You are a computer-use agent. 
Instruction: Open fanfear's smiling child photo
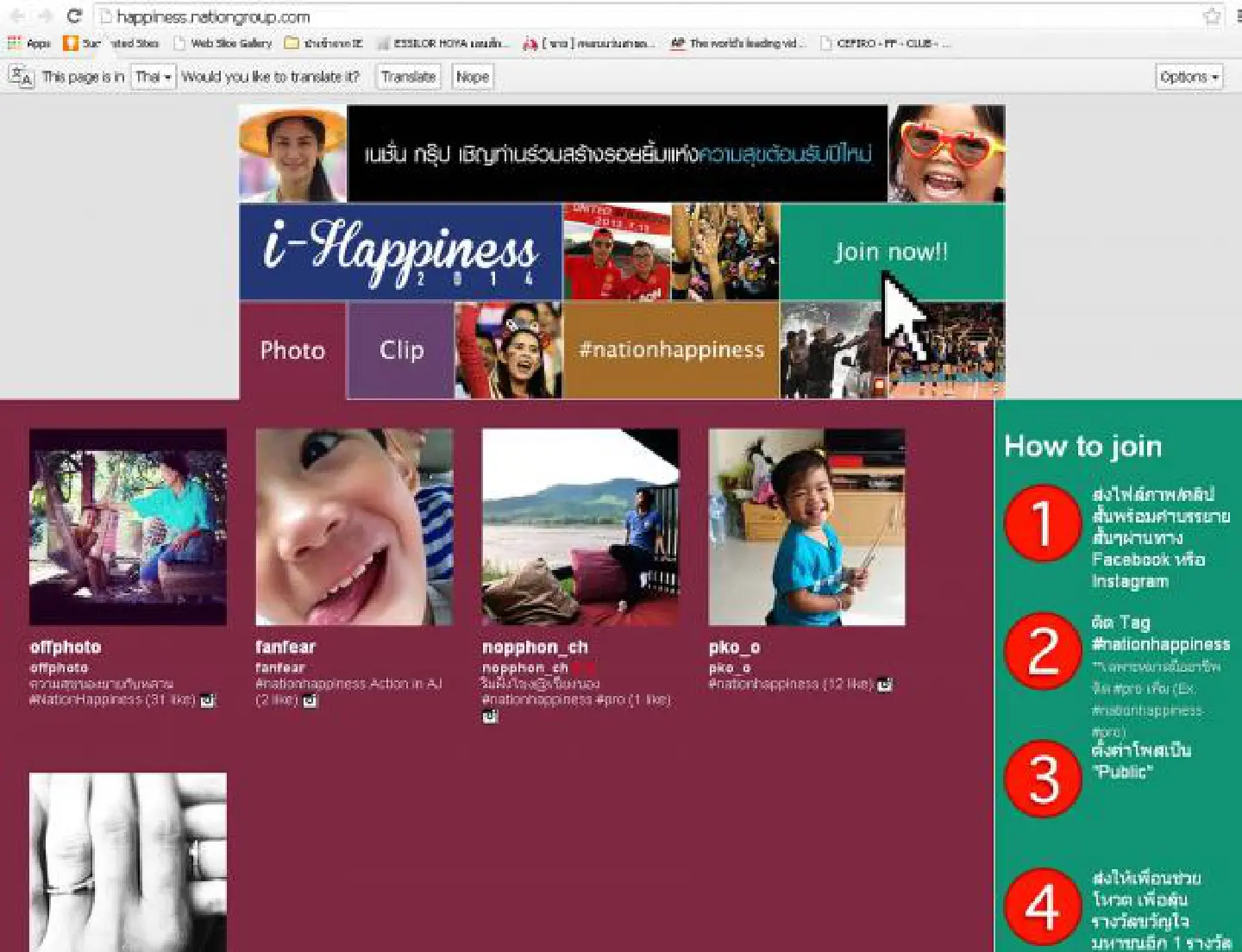point(354,527)
